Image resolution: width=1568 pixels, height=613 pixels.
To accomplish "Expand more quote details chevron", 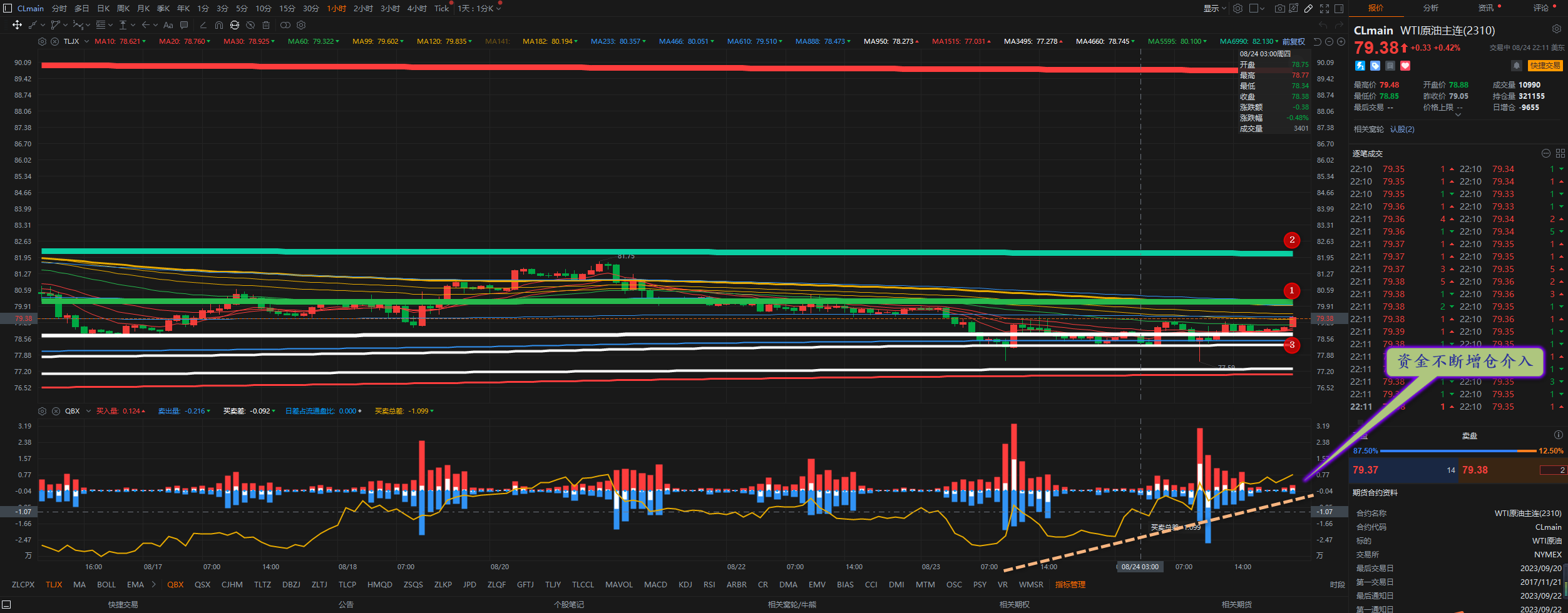I will tap(1458, 115).
